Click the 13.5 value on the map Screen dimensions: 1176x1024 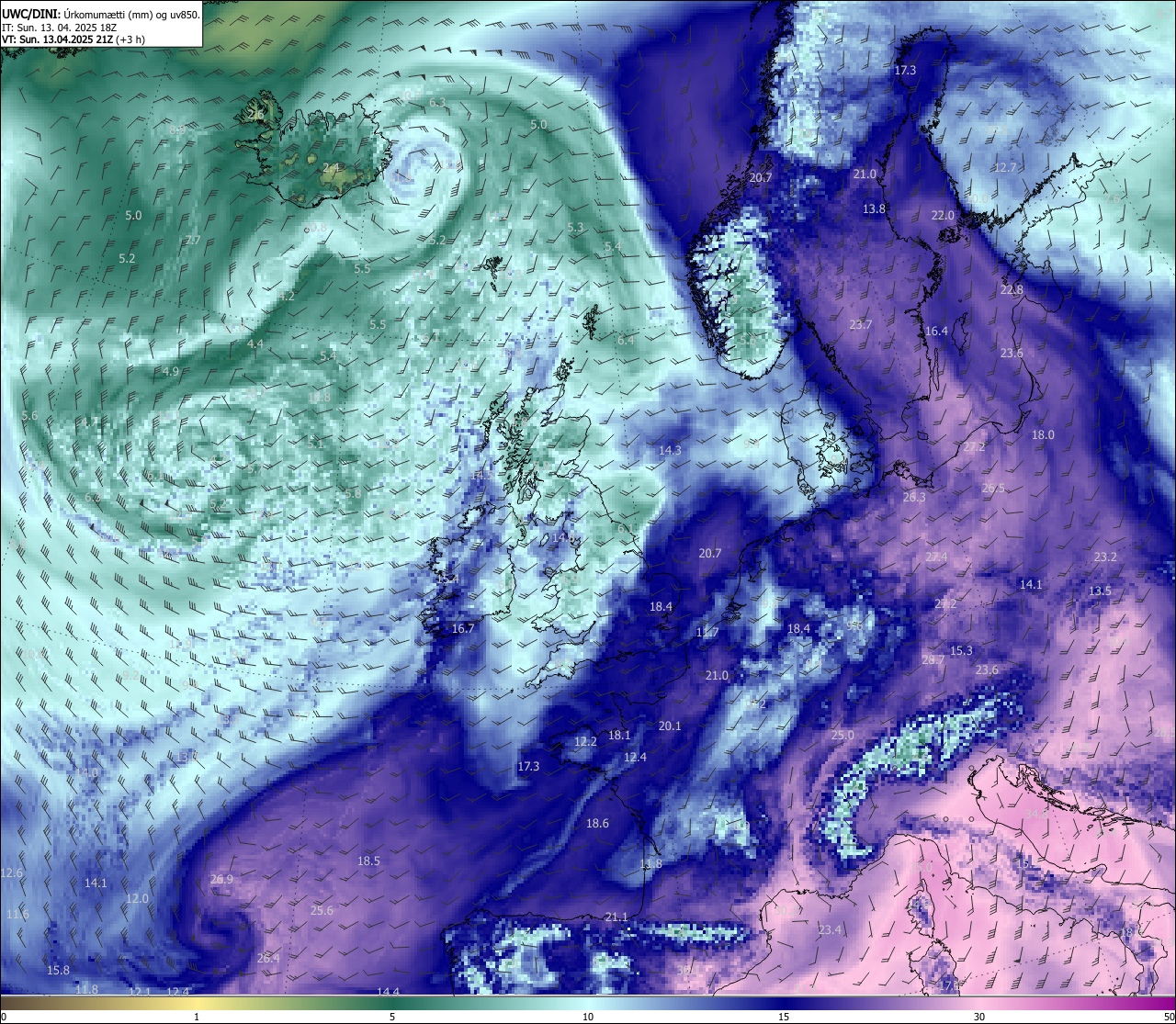click(1100, 591)
